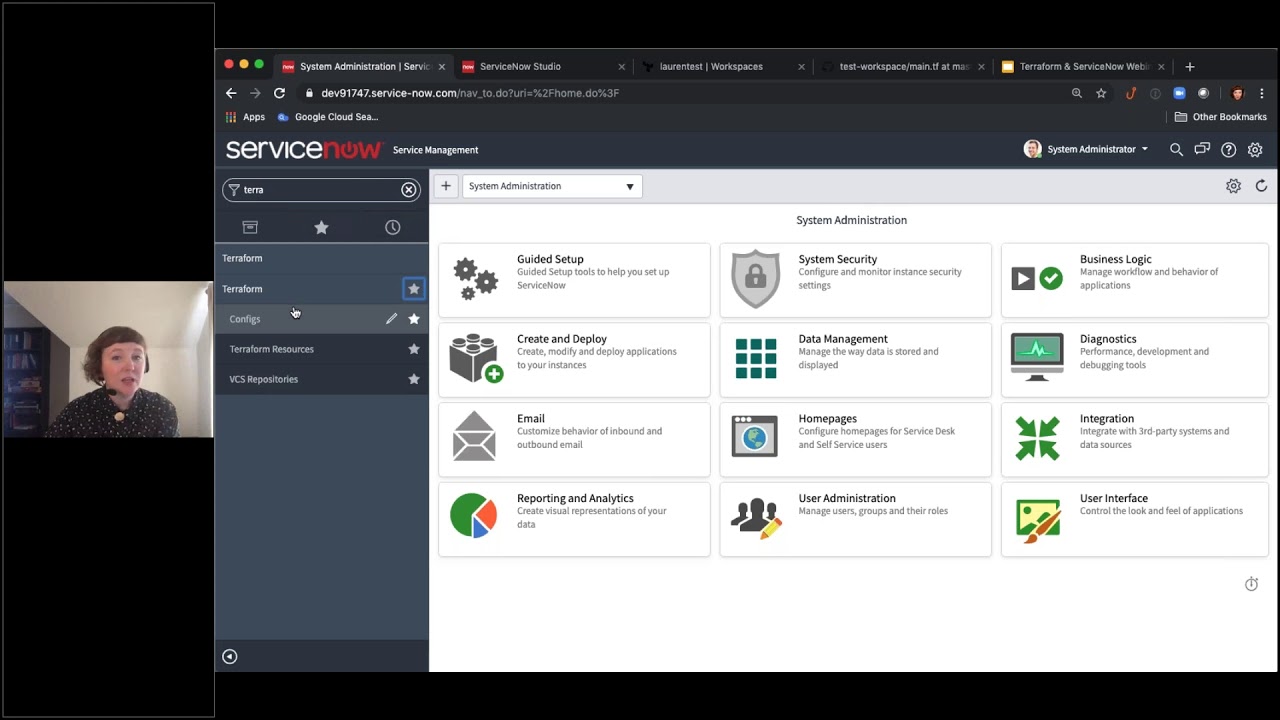Viewport: 1280px width, 720px height.
Task: Click the browser address bar
Action: click(x=680, y=93)
